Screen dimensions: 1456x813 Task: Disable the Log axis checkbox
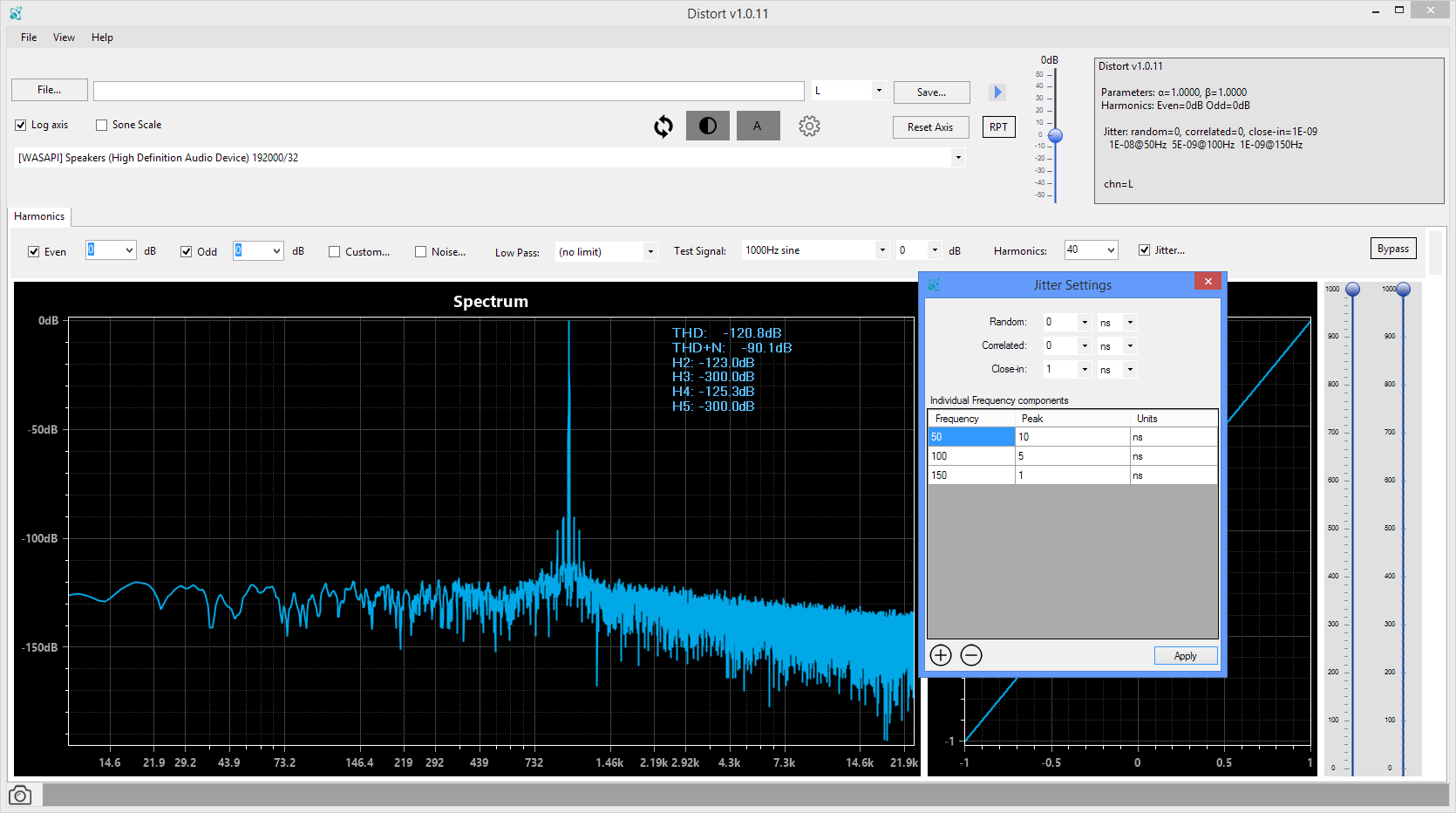tap(21, 125)
